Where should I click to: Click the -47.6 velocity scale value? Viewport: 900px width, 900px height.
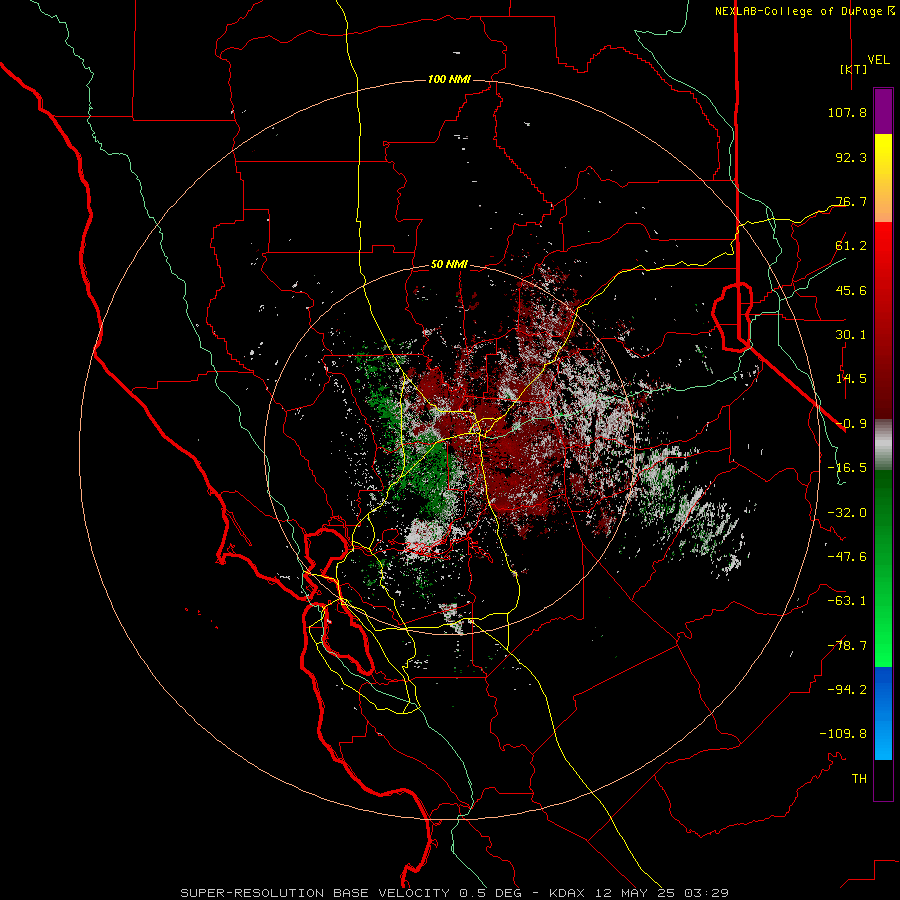847,557
